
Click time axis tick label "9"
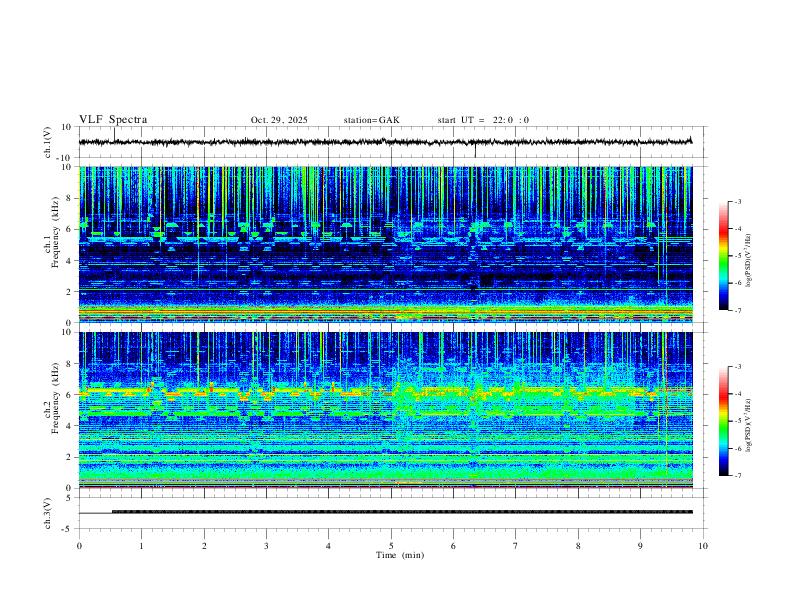pos(640,546)
